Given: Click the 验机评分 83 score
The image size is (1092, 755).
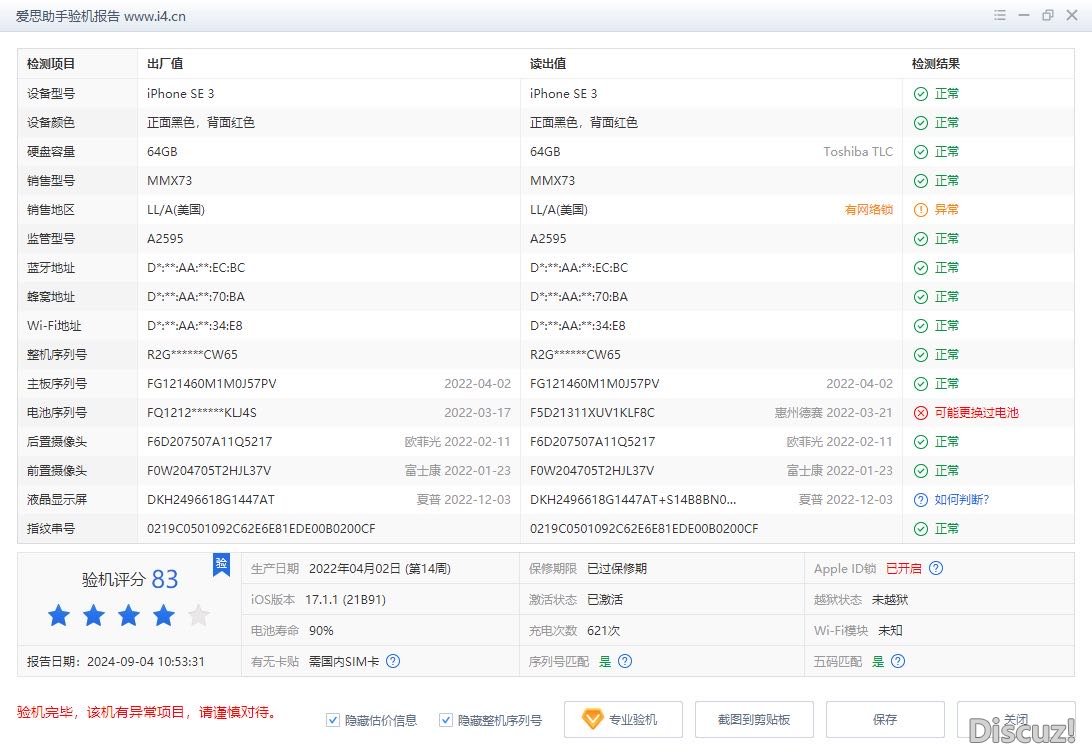Looking at the screenshot, I should (130, 579).
